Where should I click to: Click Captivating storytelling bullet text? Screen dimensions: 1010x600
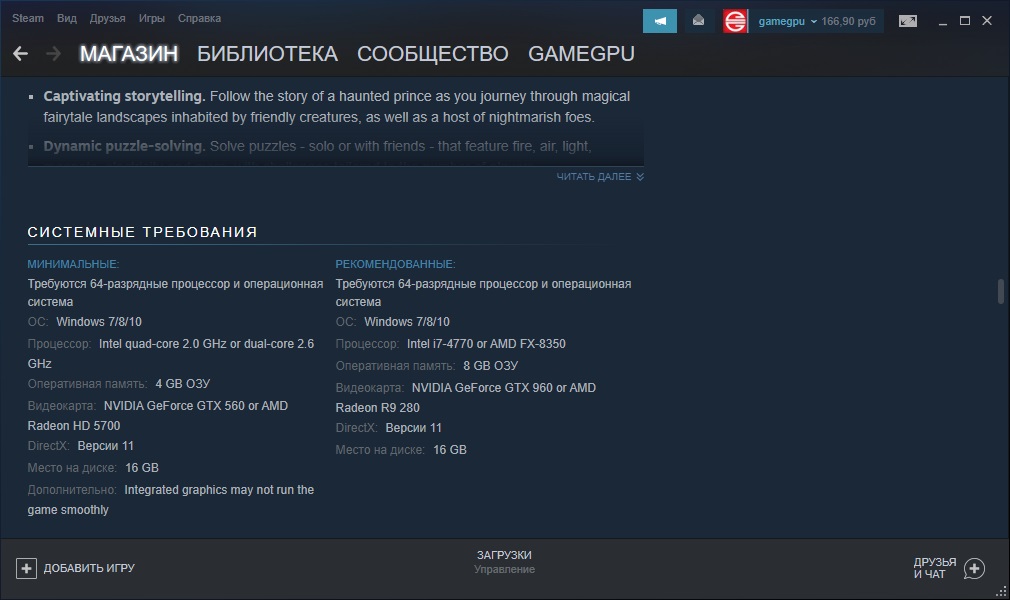[x=337, y=106]
